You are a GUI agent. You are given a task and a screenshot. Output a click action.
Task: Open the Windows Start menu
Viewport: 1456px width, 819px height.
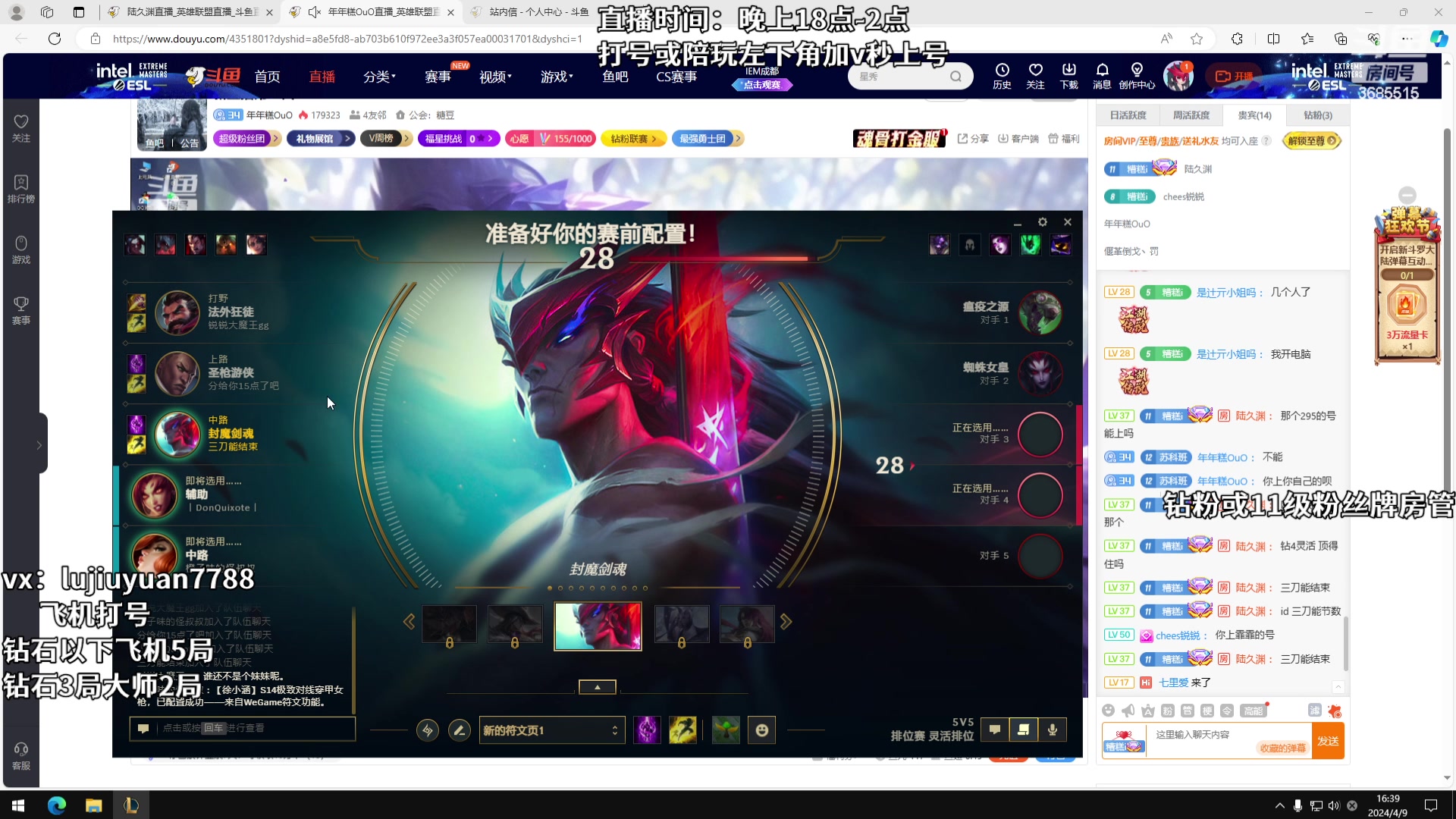(18, 805)
